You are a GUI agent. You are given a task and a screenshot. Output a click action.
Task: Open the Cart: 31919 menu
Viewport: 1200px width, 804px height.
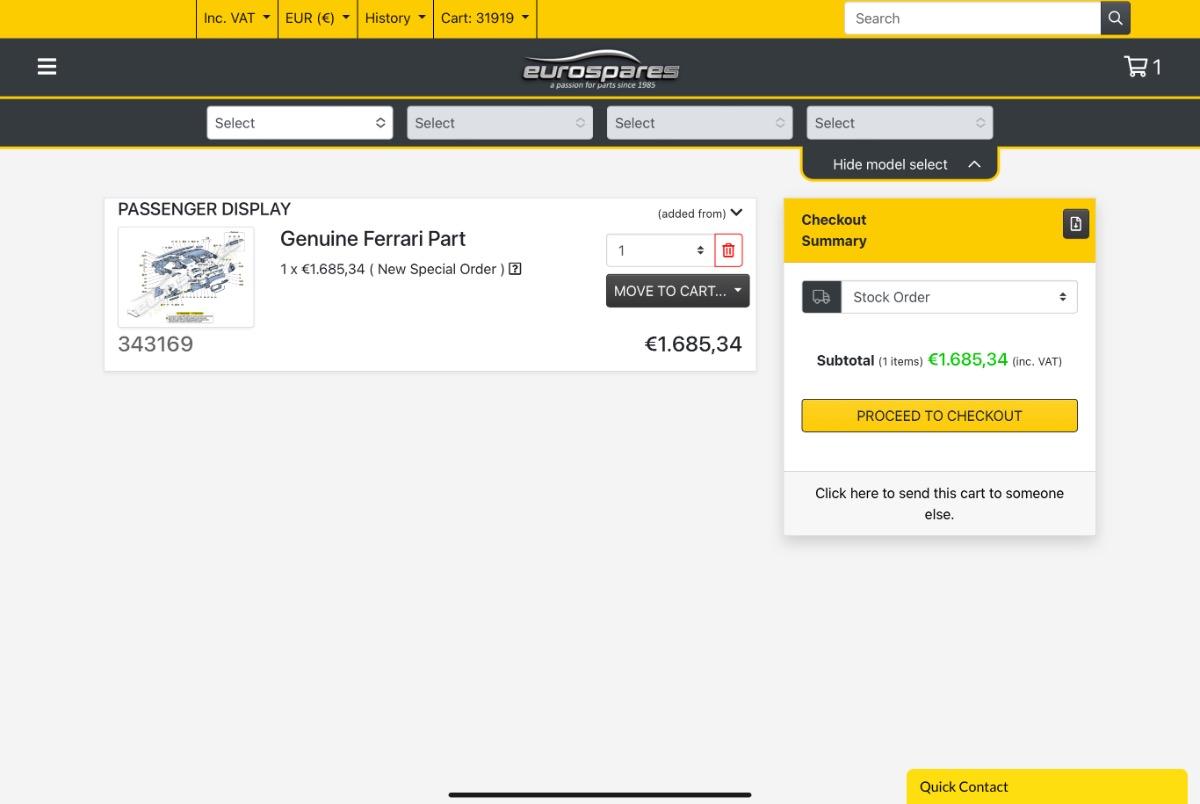485,18
